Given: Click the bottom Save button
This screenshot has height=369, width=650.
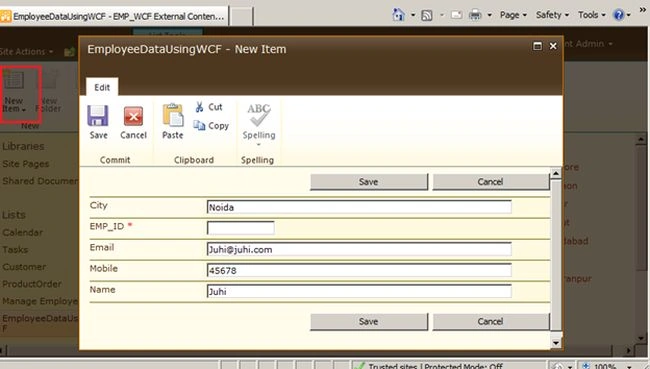Looking at the screenshot, I should tap(369, 321).
